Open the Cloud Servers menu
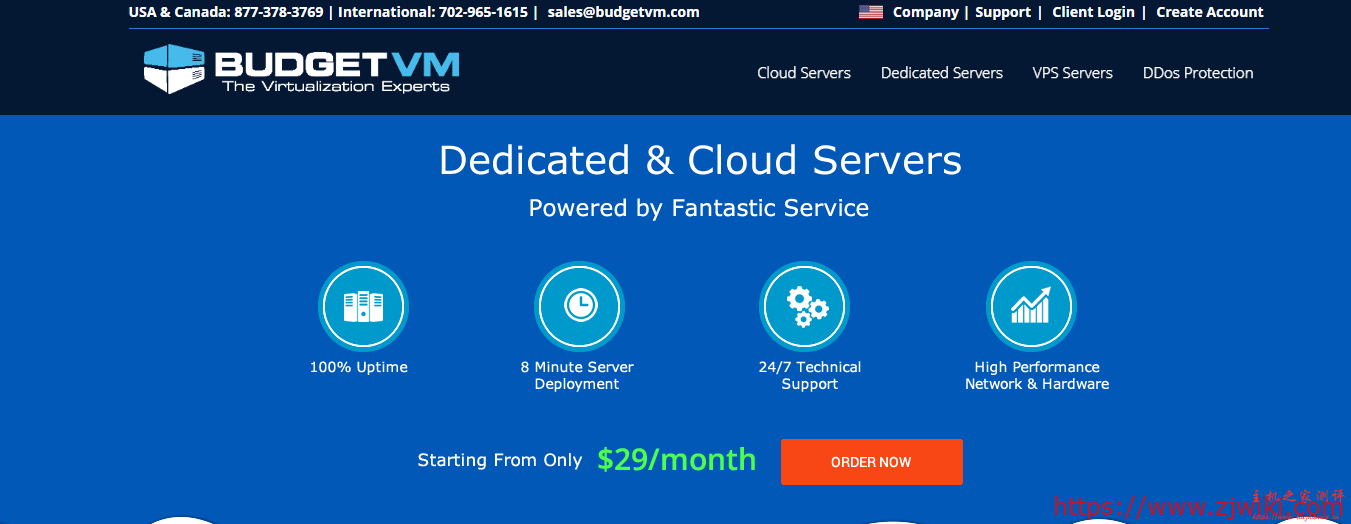The height and width of the screenshot is (524, 1351). [803, 73]
